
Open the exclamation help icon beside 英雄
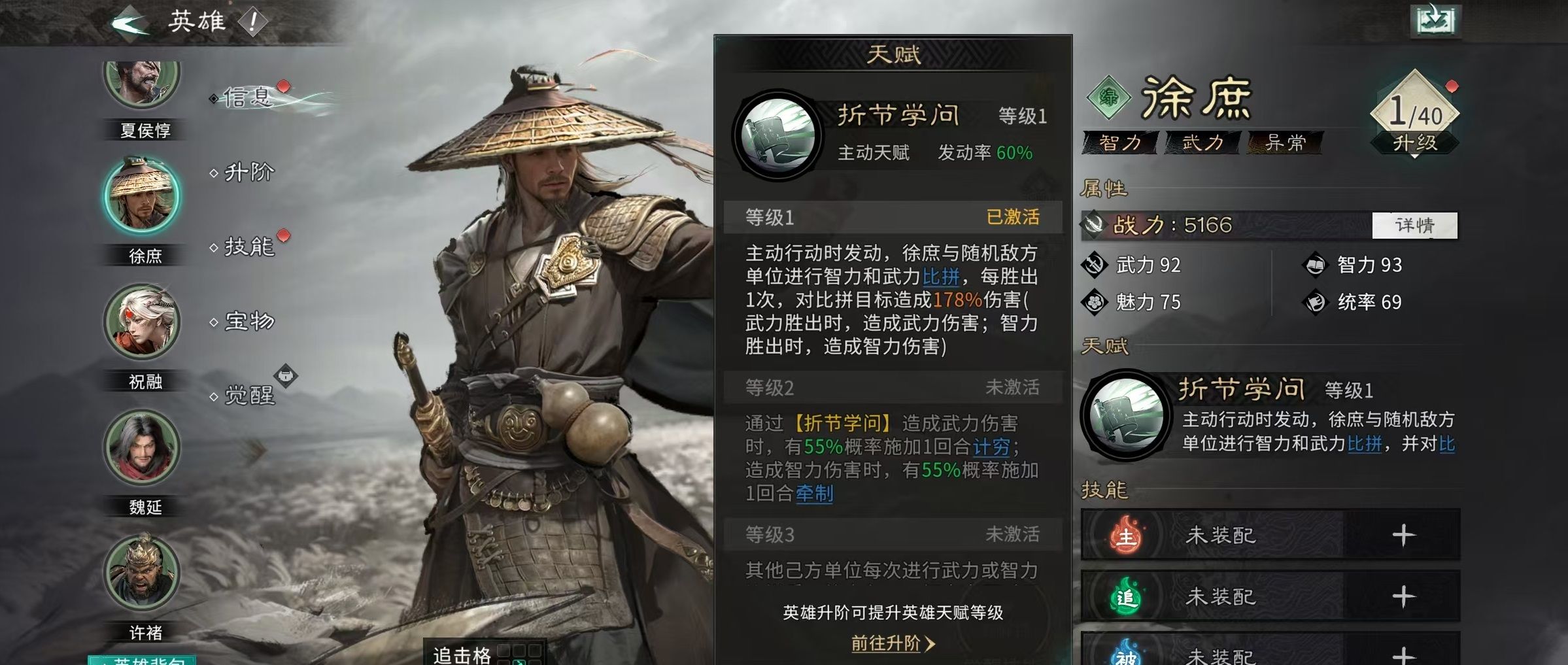tap(252, 23)
